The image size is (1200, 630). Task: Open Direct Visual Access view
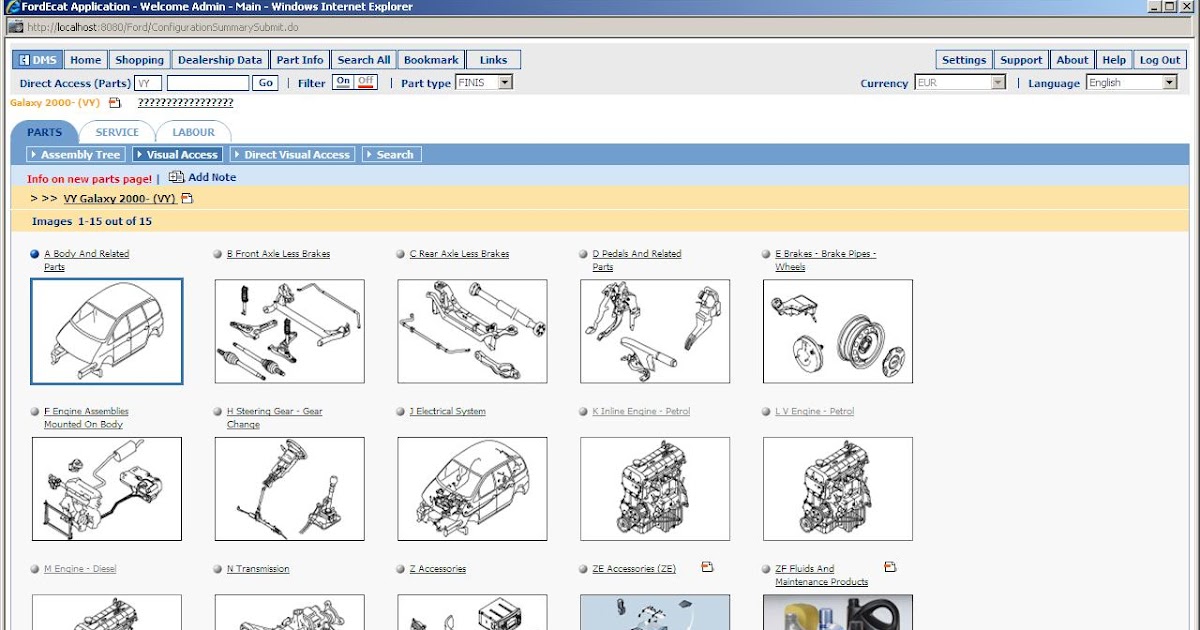tap(292, 155)
